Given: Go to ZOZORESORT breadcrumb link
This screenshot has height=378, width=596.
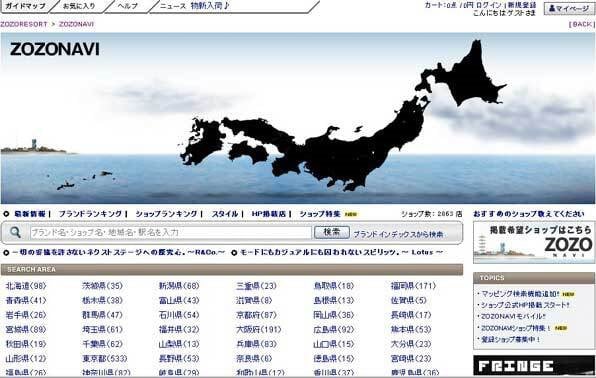Looking at the screenshot, I should click(x=24, y=24).
